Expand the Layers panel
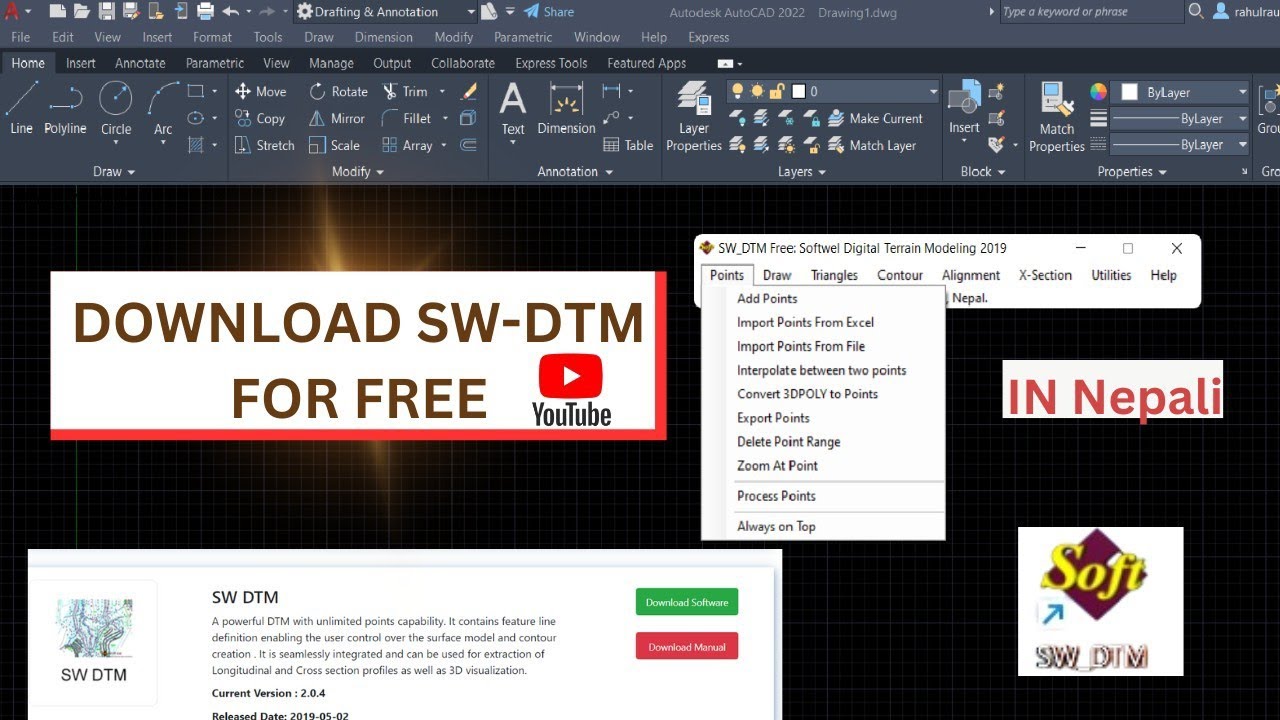Image resolution: width=1280 pixels, height=720 pixels. pyautogui.click(x=802, y=171)
